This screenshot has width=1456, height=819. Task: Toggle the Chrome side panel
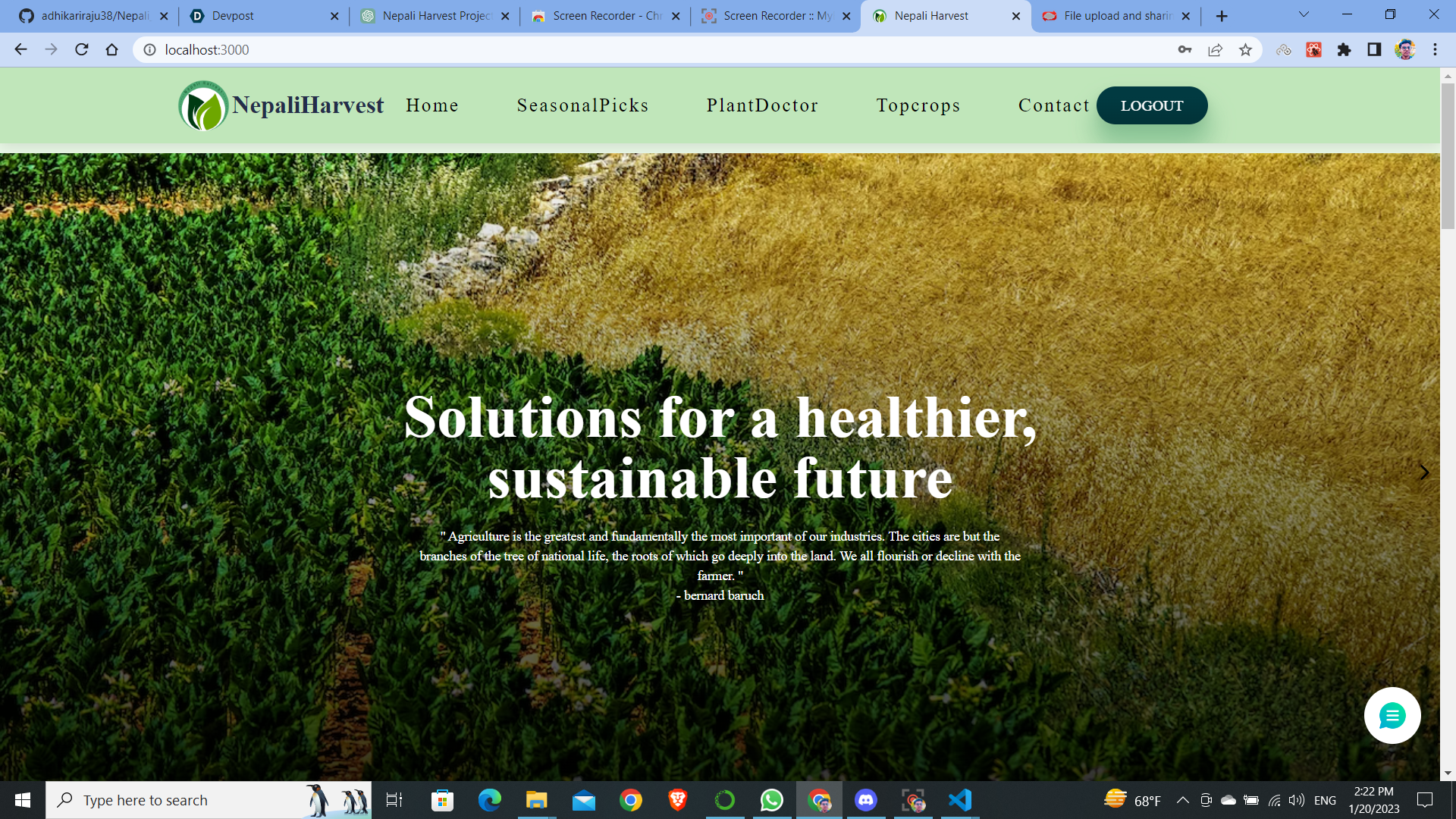click(1374, 50)
